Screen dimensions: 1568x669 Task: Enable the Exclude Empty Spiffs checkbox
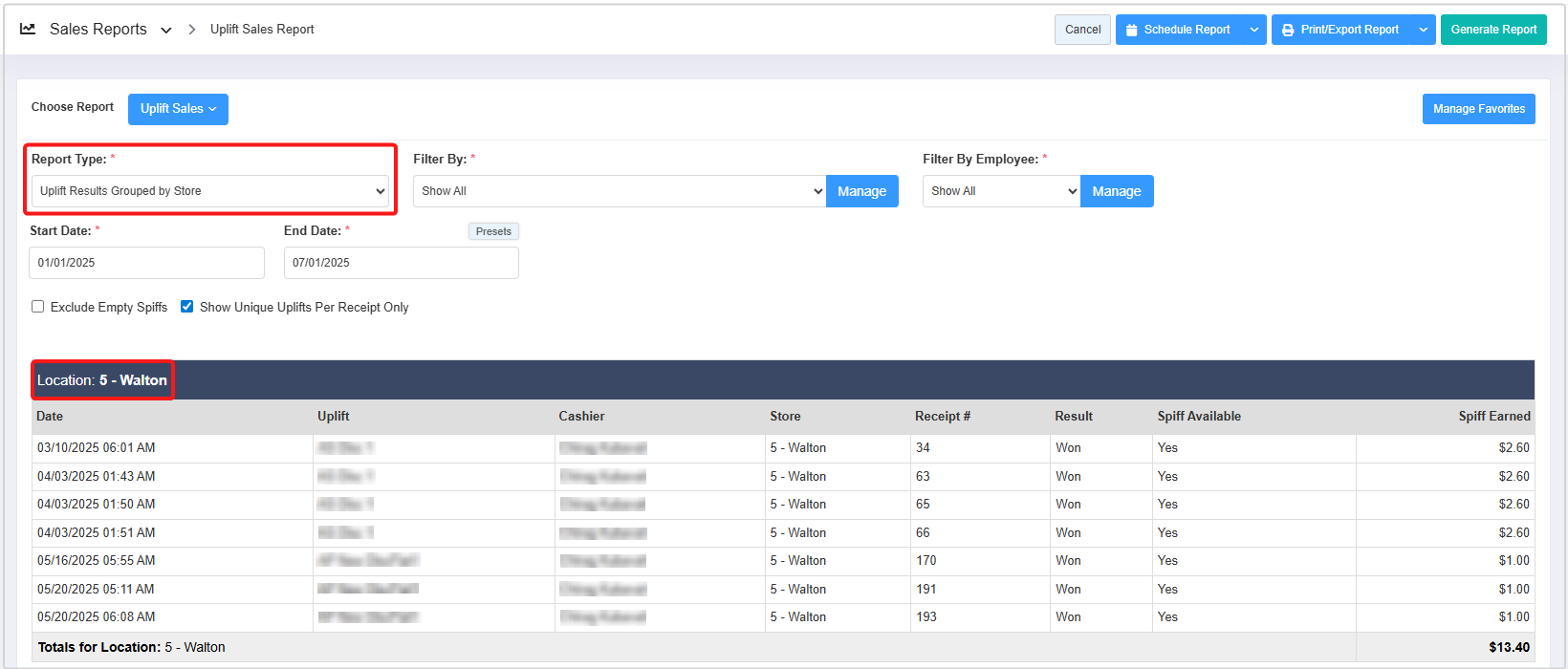(38, 307)
